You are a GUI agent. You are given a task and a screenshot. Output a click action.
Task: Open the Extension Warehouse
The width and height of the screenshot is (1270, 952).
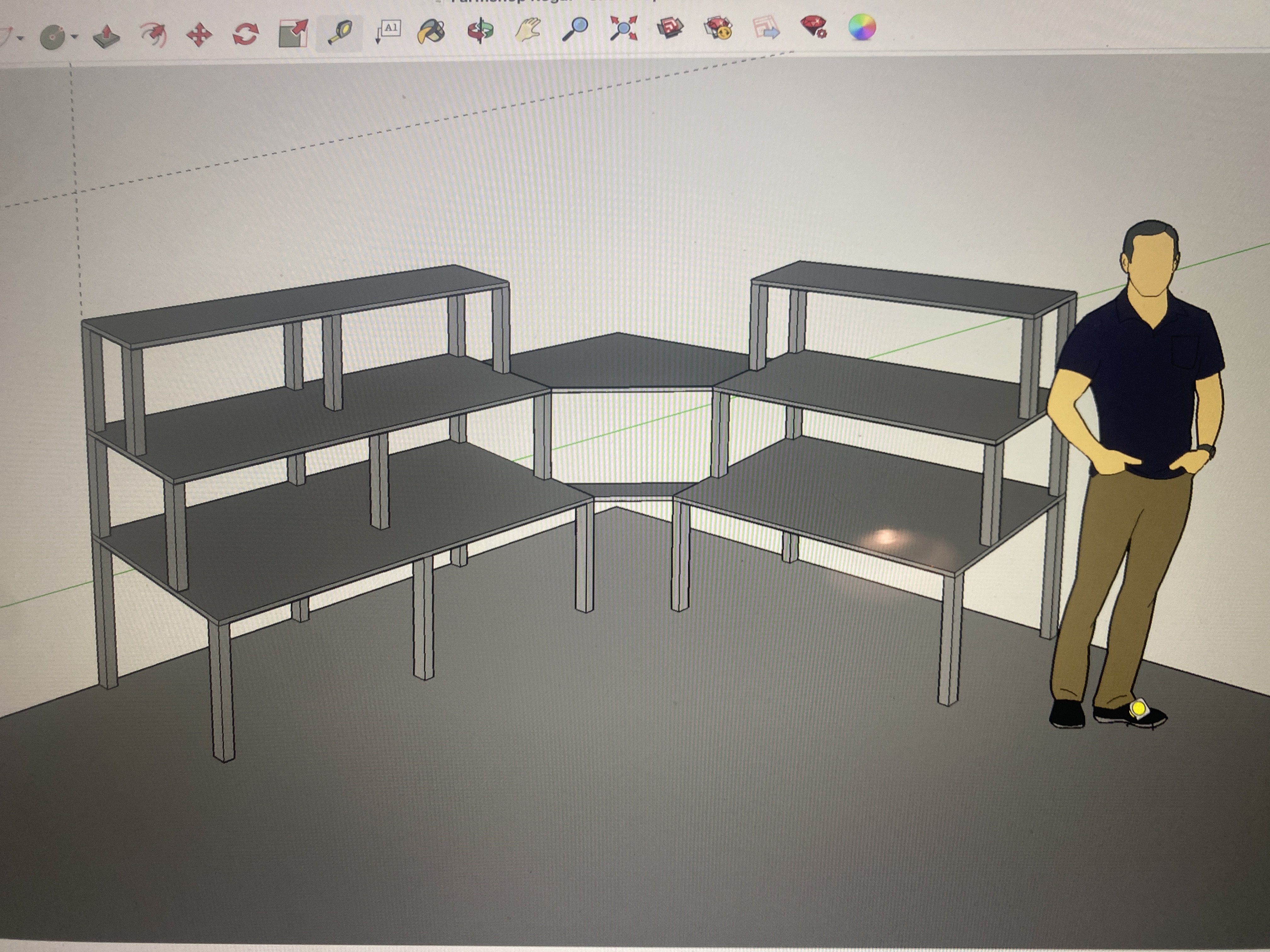718,27
